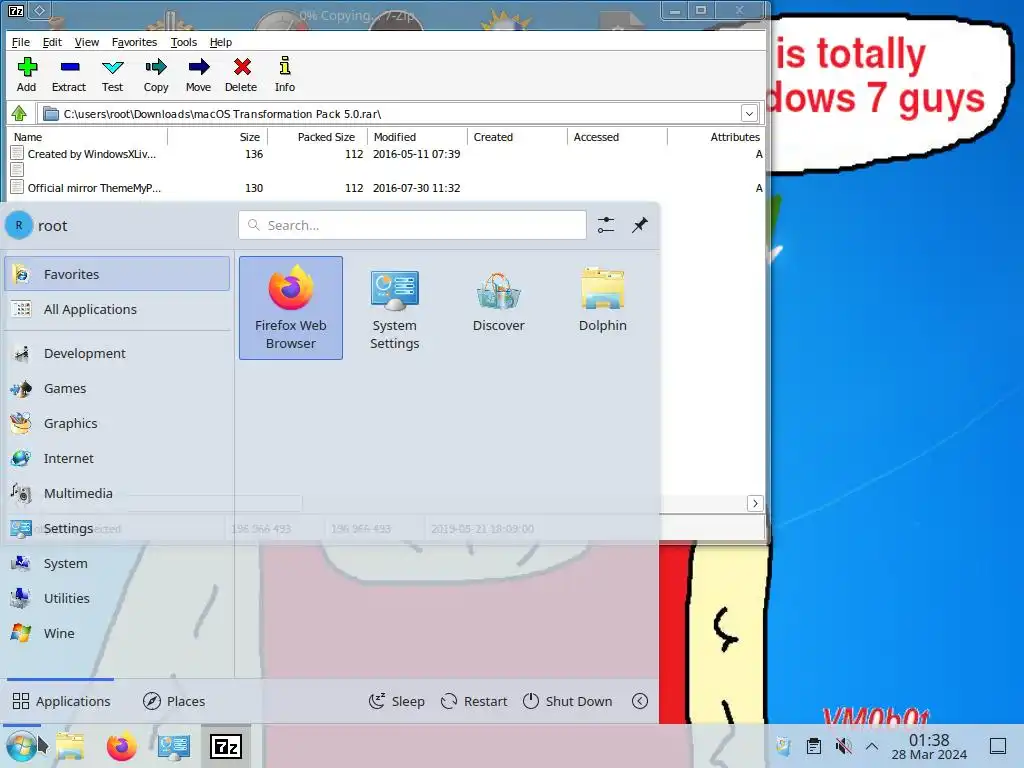The image size is (1024, 768).
Task: Click the 7z taskbar button
Action: tap(226, 746)
